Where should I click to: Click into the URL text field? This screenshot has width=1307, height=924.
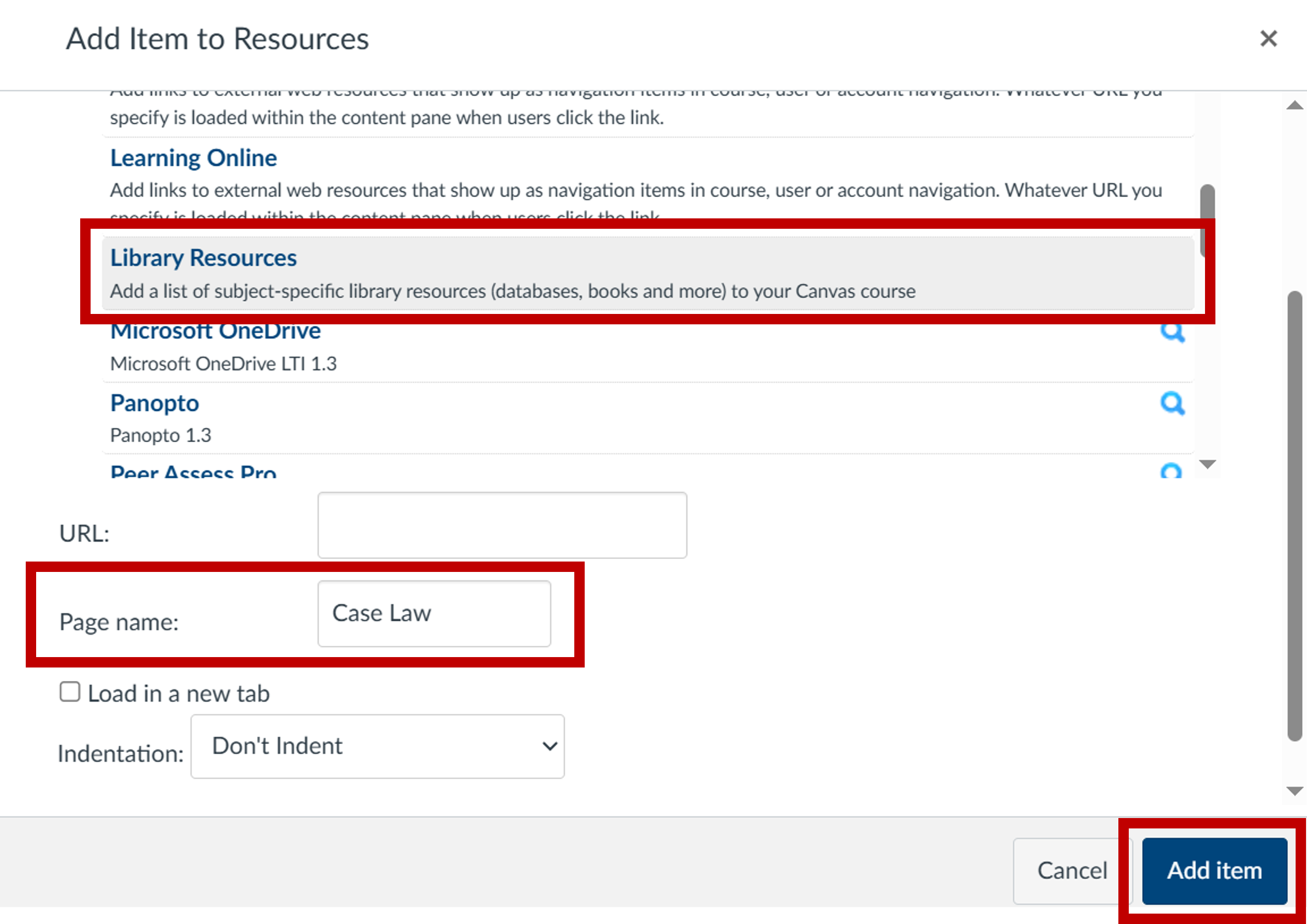(x=502, y=525)
